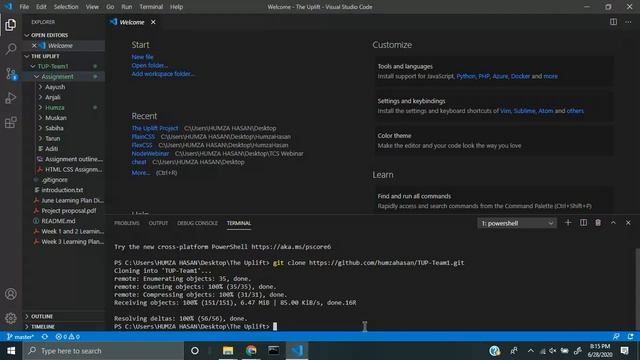The width and height of the screenshot is (640, 360).
Task: Maximize the panel with up chevron
Action: pyautogui.click(x=613, y=223)
